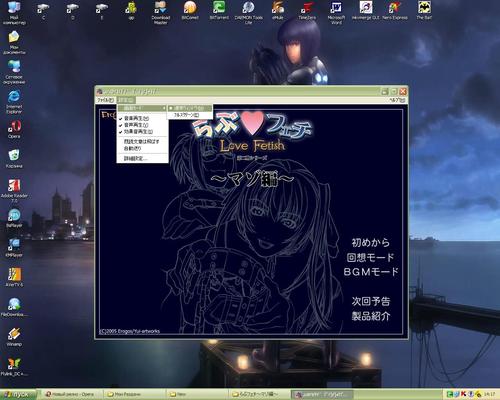Switch to Opera window in taskbar
Viewport: 500px width, 400px height.
[73, 394]
